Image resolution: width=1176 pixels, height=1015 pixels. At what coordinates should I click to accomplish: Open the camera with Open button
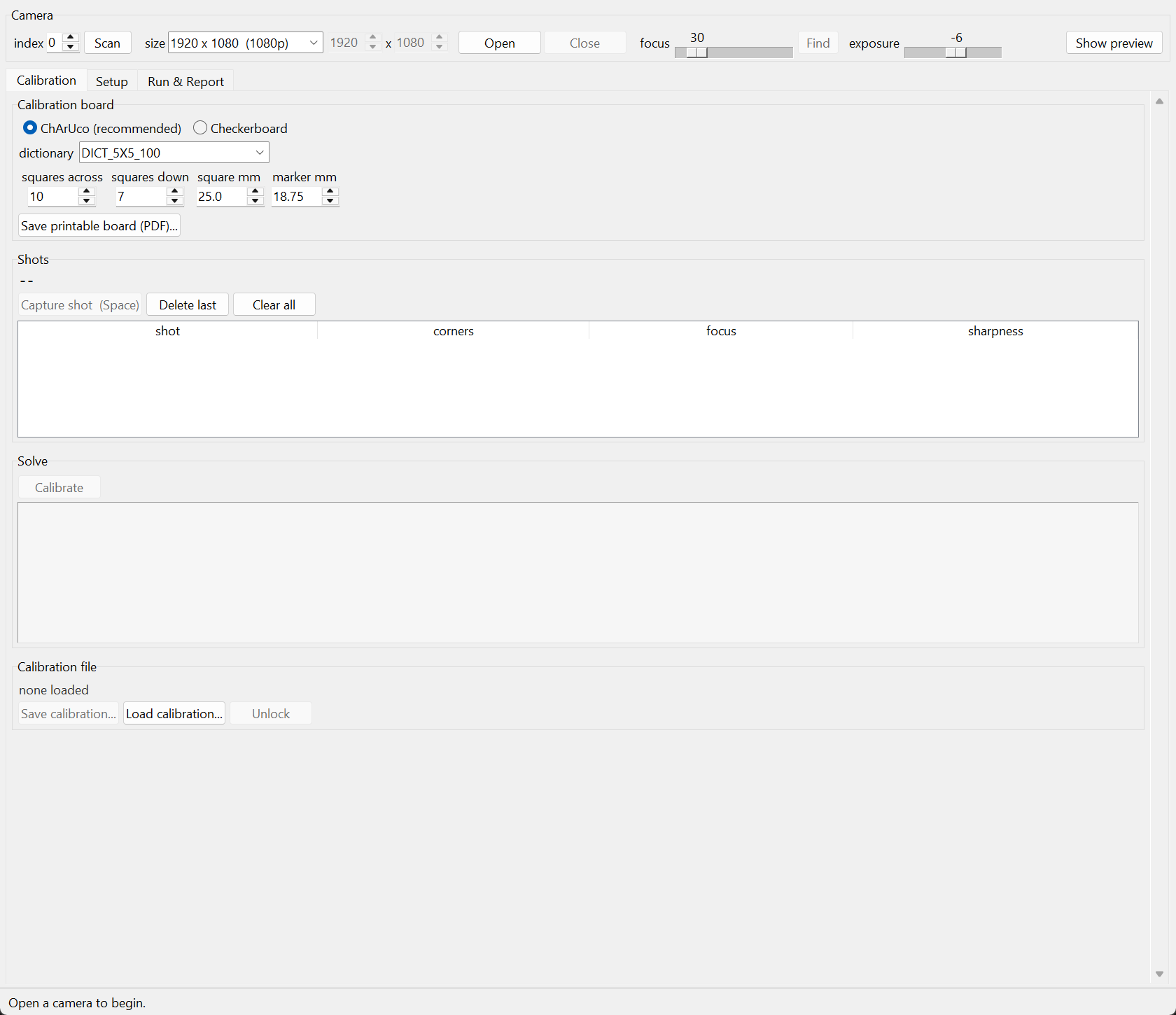click(500, 43)
